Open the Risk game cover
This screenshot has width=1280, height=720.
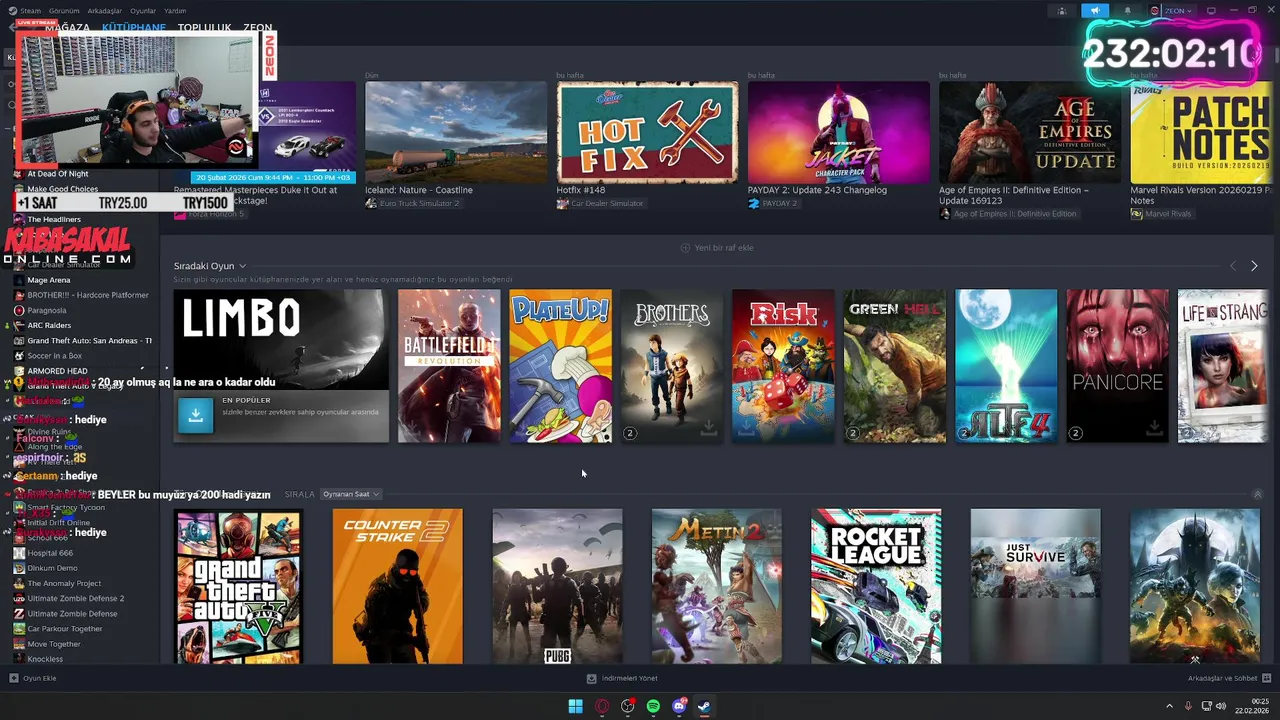tap(783, 366)
